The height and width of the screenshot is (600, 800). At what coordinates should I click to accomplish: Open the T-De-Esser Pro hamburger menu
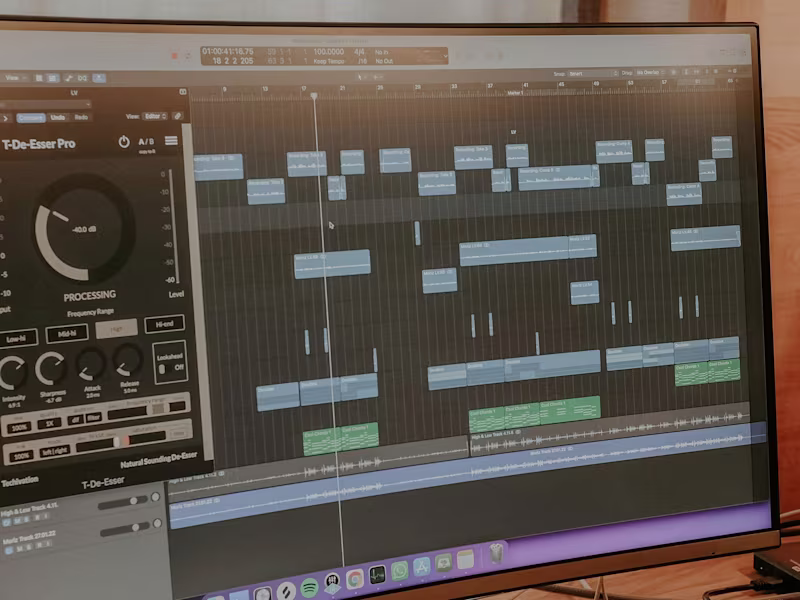click(x=173, y=140)
